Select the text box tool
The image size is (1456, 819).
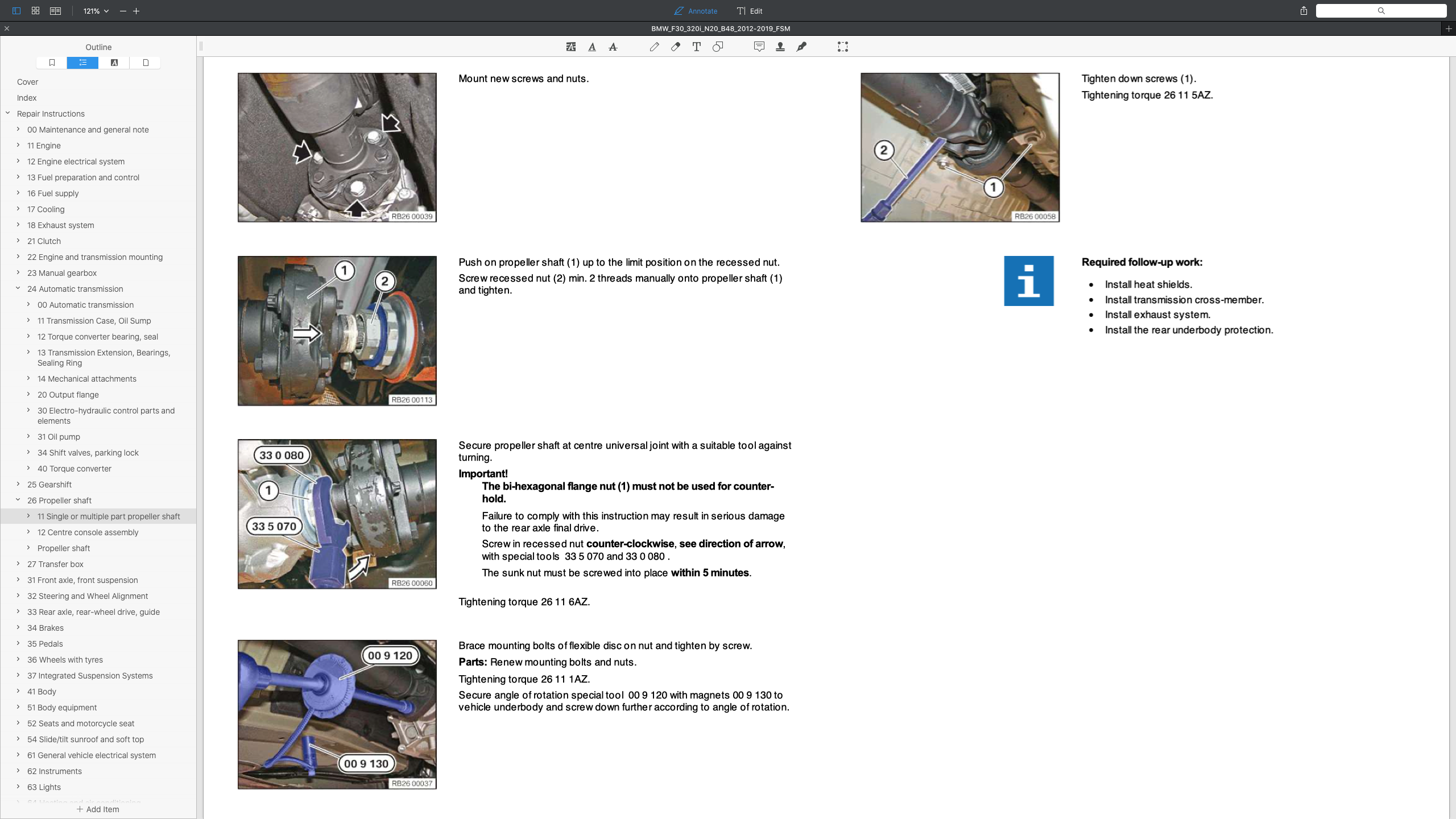(697, 47)
